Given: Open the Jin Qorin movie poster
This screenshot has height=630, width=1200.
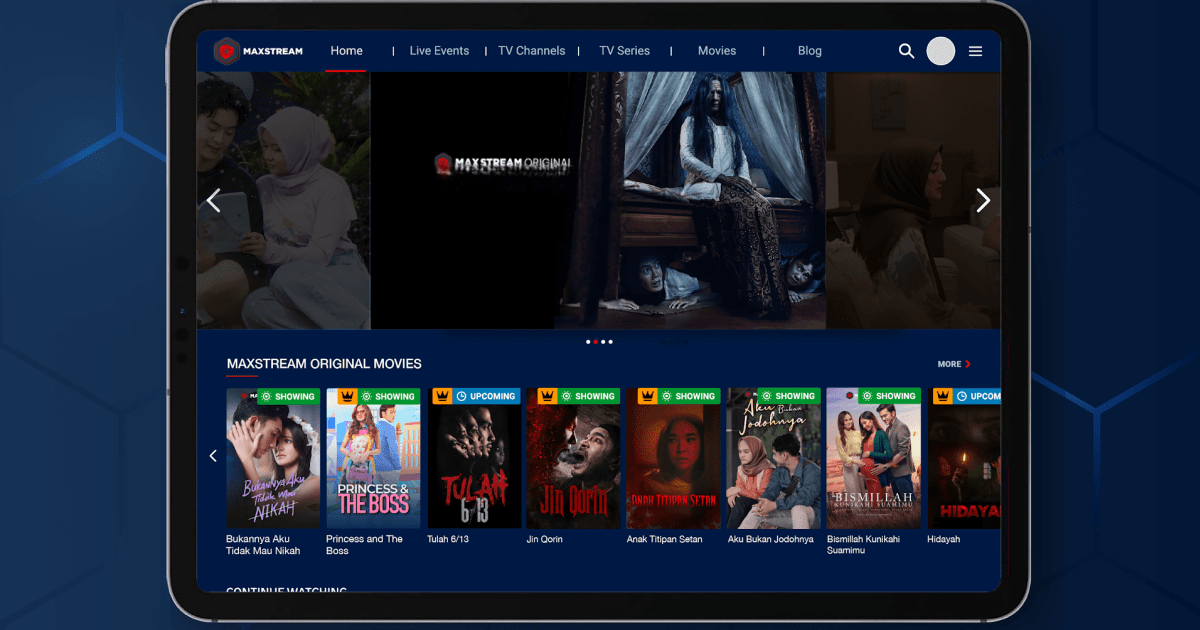Looking at the screenshot, I should click(x=573, y=460).
